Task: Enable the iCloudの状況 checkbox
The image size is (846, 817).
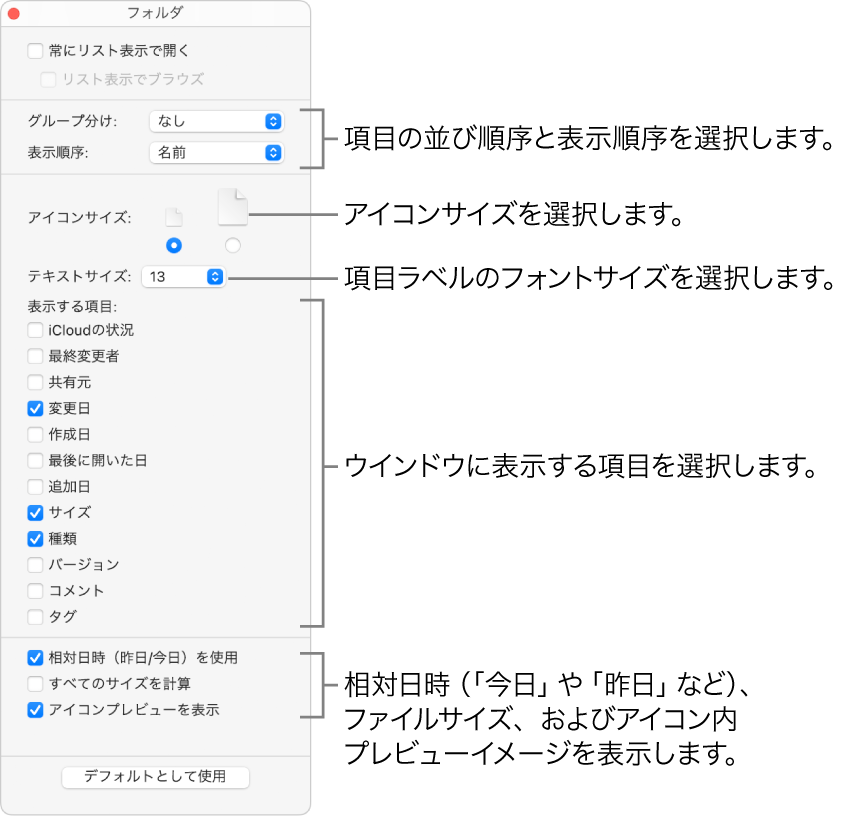Action: pos(34,330)
